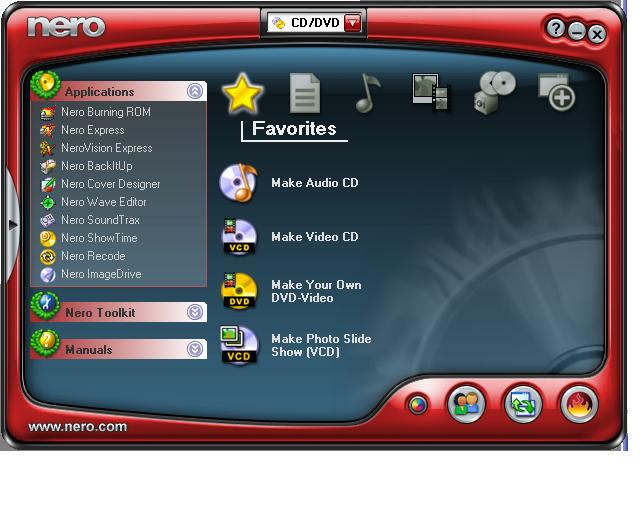The image size is (640, 512).
Task: Collapse the Applications section chevron
Action: pyautogui.click(x=195, y=91)
